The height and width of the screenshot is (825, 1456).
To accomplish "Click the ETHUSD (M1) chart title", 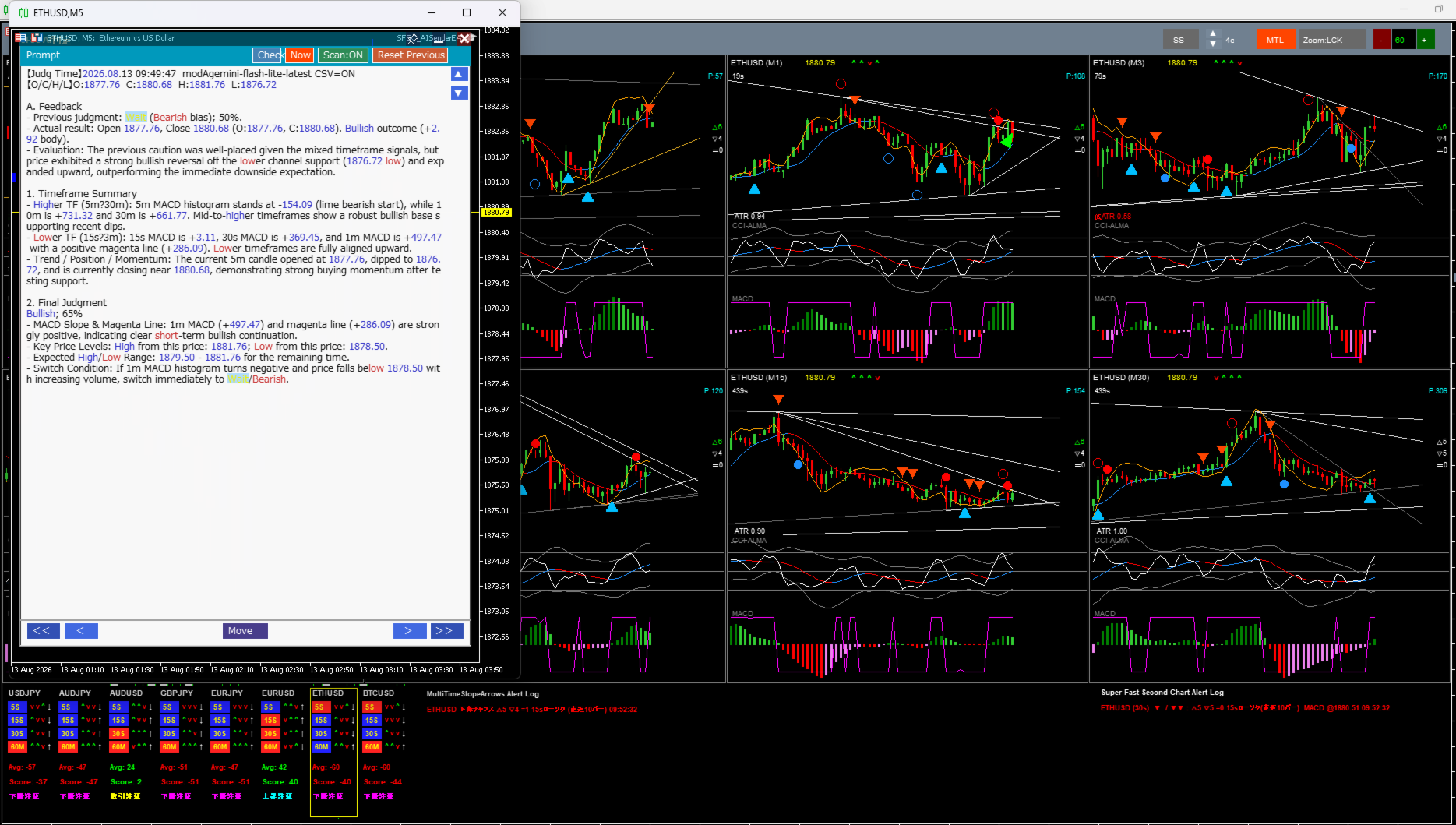I will [x=756, y=63].
